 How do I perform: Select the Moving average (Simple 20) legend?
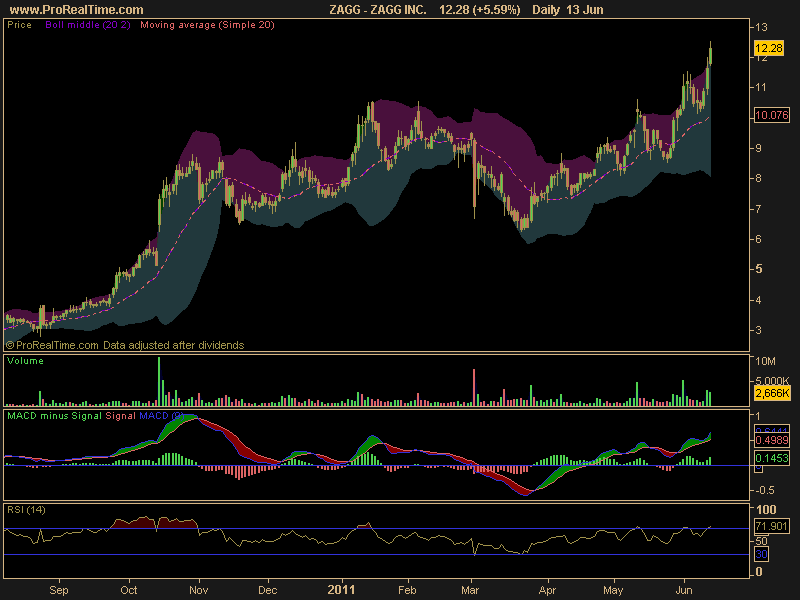point(207,24)
